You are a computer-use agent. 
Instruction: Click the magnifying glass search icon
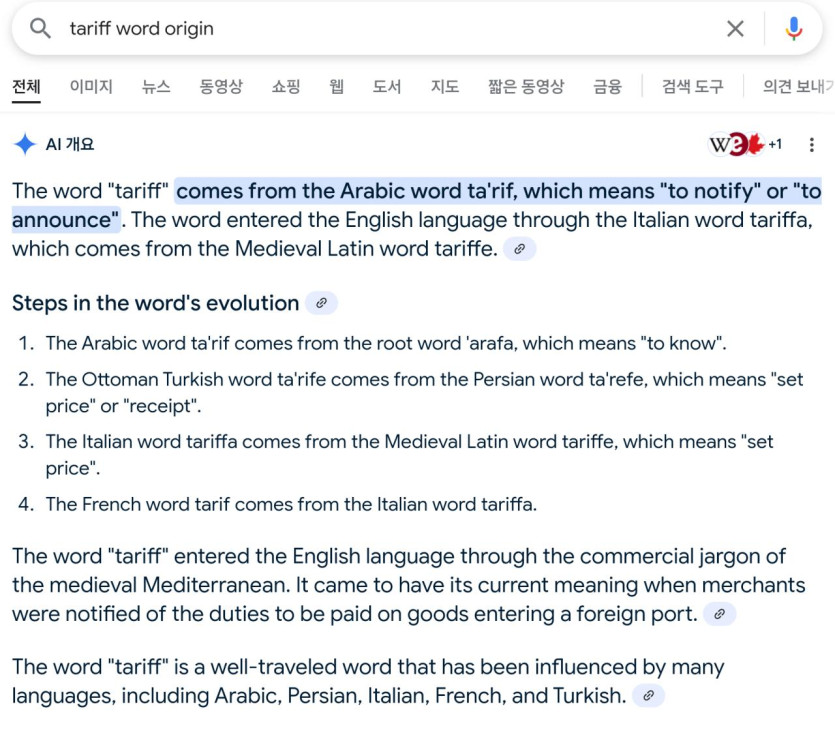[x=40, y=29]
